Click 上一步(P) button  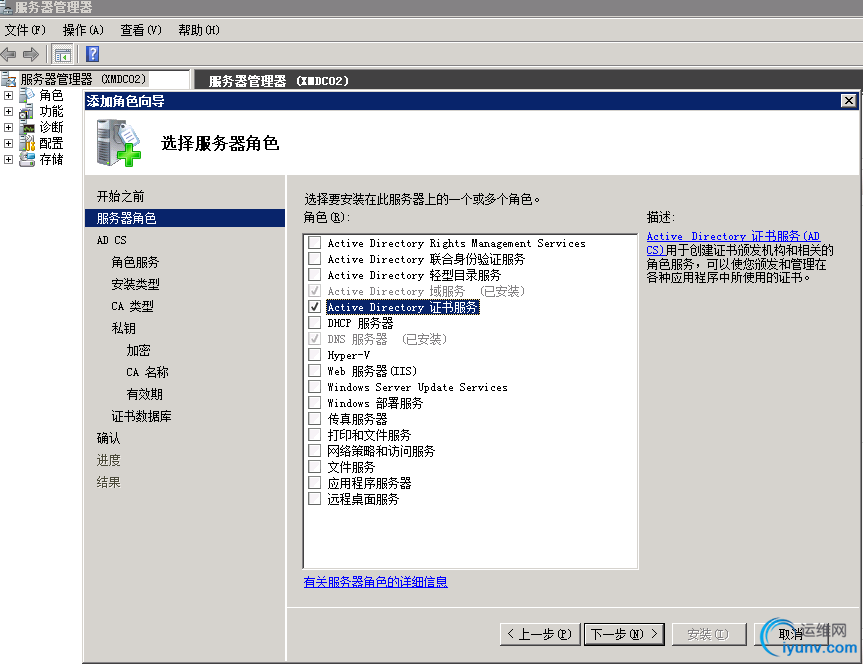[539, 634]
